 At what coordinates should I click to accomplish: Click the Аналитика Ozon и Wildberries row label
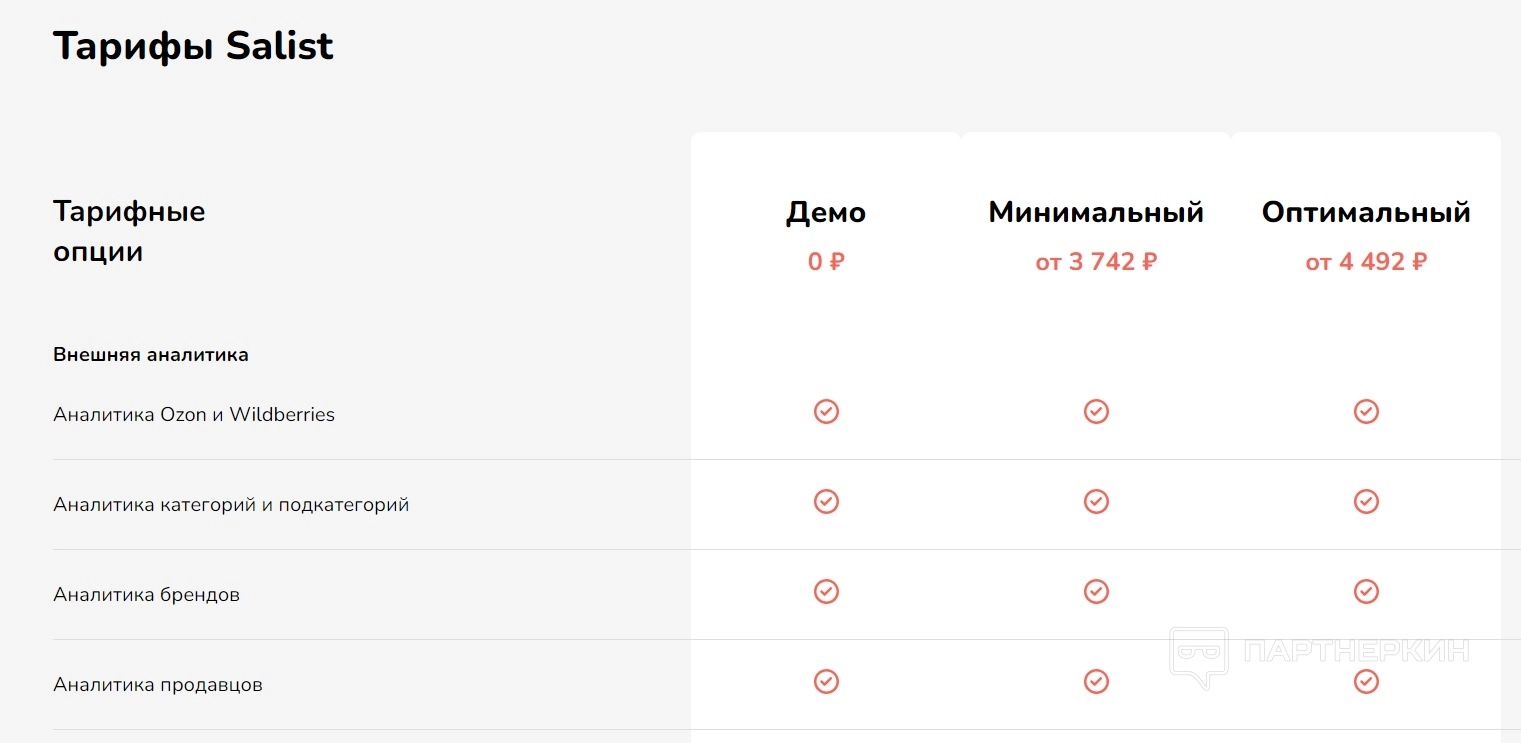pyautogui.click(x=194, y=414)
